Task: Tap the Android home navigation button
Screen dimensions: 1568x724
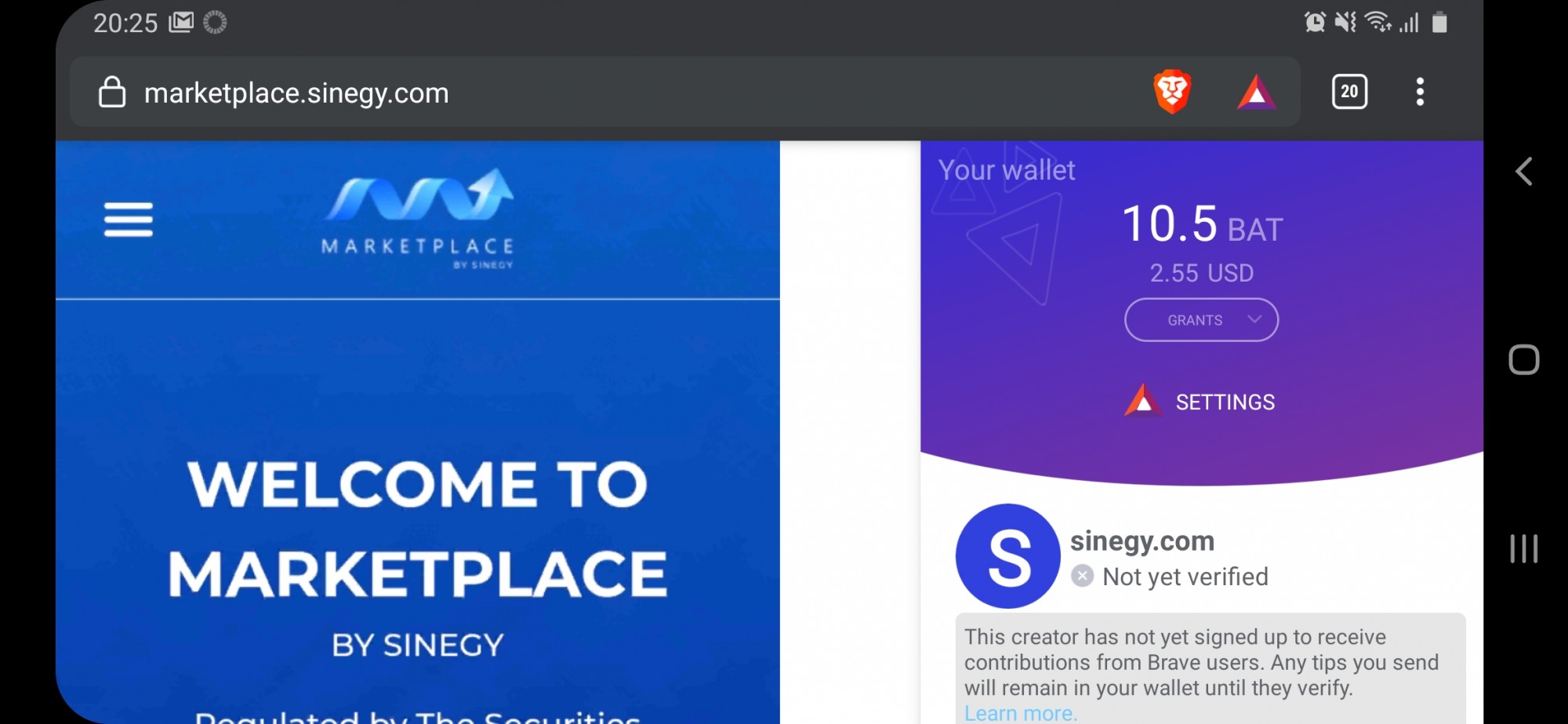Action: 1524,360
